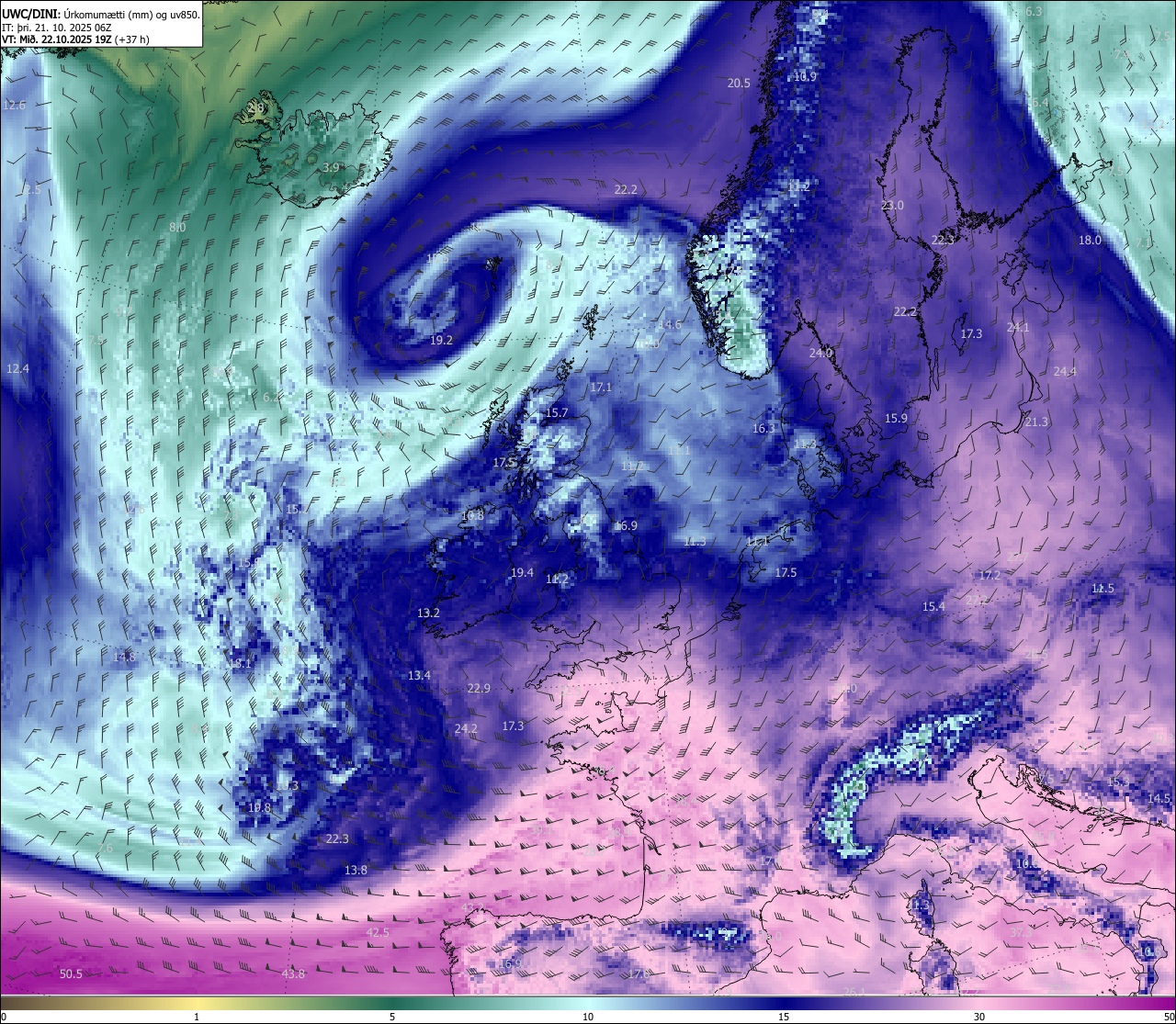Screen dimensions: 1176x1024
Task: Click the yellow band of the color scale
Action: click(x=197, y=1003)
